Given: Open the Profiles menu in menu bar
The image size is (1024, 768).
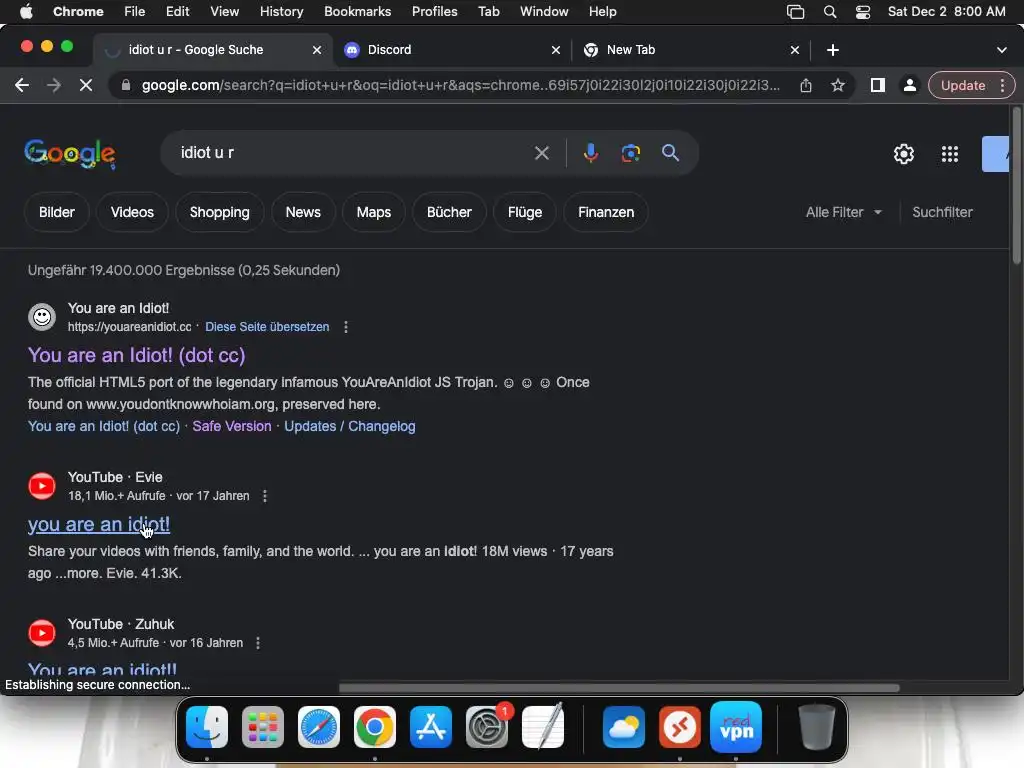Looking at the screenshot, I should tap(434, 12).
